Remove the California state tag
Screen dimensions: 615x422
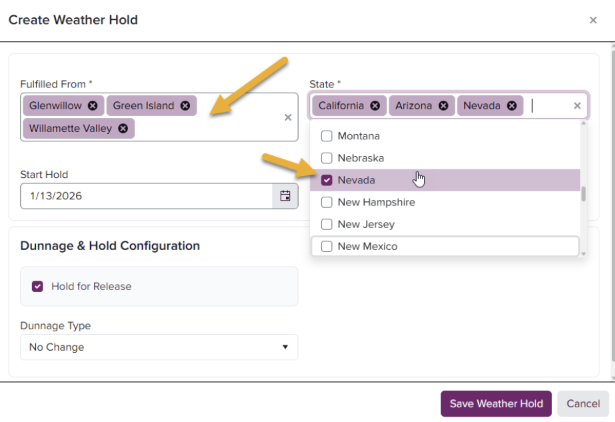[375, 105]
